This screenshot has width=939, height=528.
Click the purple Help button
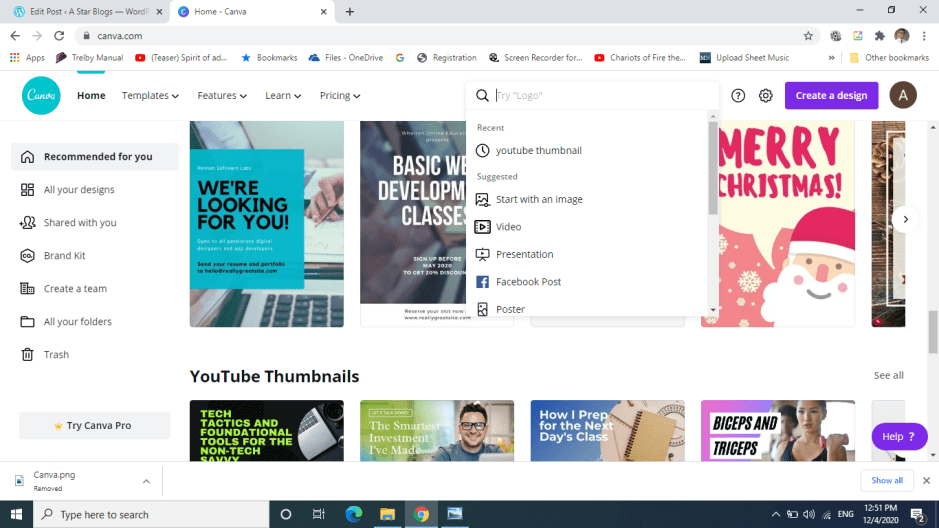[x=899, y=436]
